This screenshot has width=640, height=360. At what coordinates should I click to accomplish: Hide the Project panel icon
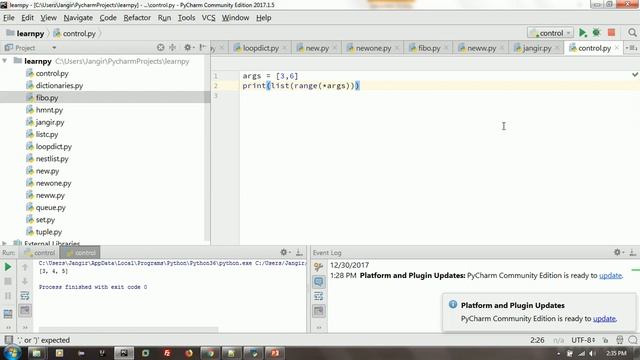pyautogui.click(x=202, y=48)
